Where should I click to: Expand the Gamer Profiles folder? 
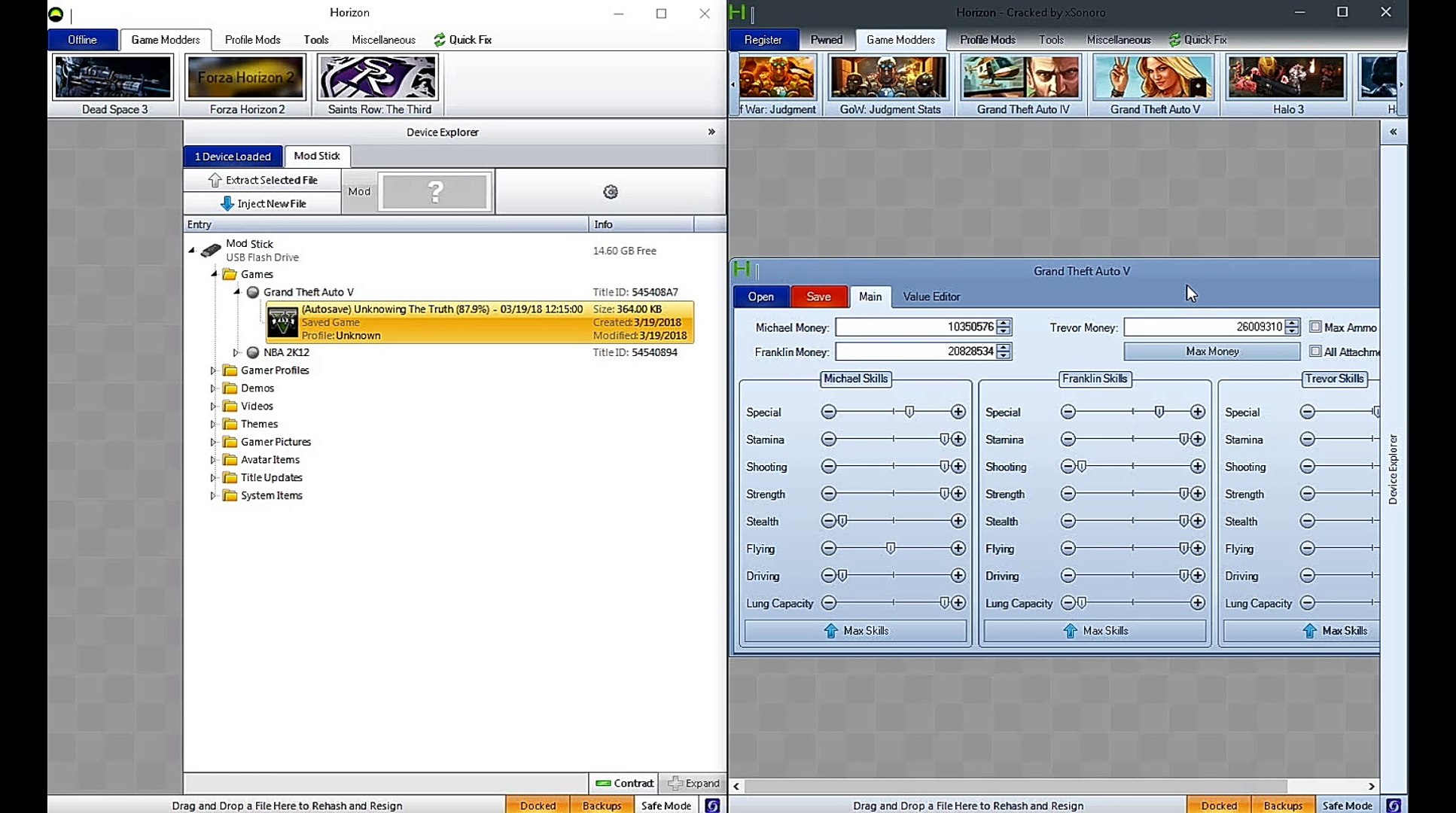213,370
